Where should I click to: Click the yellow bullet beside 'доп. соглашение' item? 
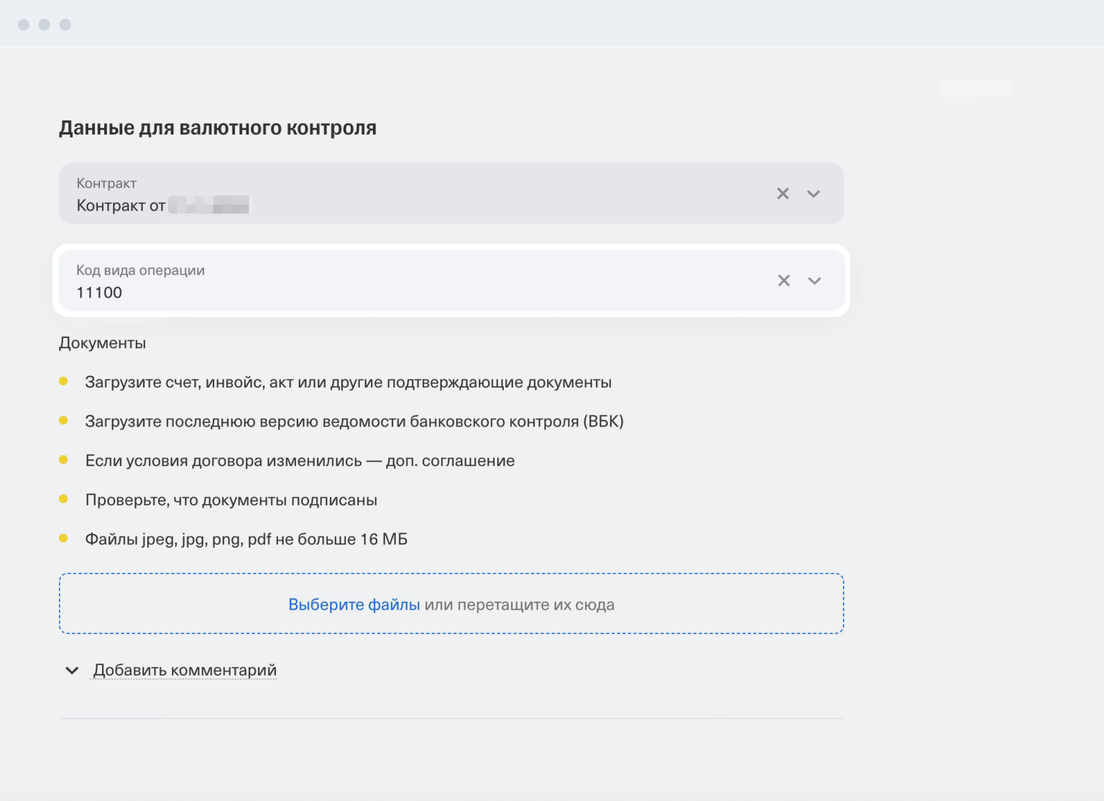[x=64, y=460]
